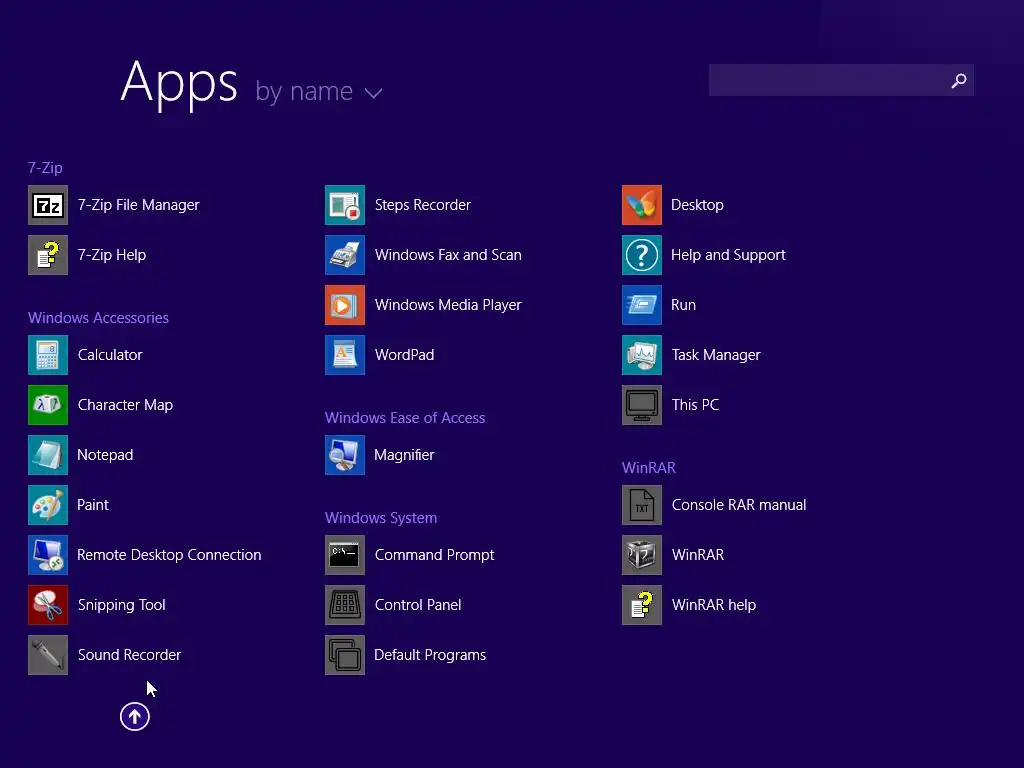Click the sort order chevron arrow

point(374,93)
